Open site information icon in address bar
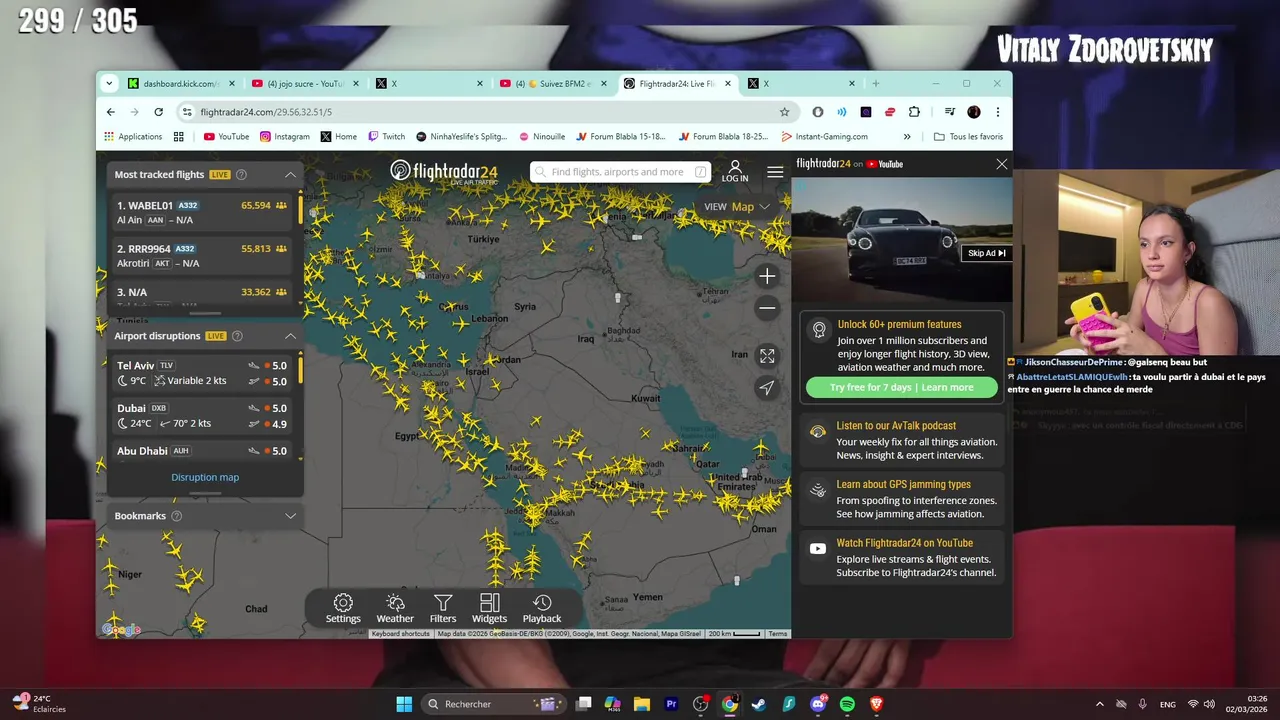Screen dimensions: 1280x720 click(x=186, y=112)
